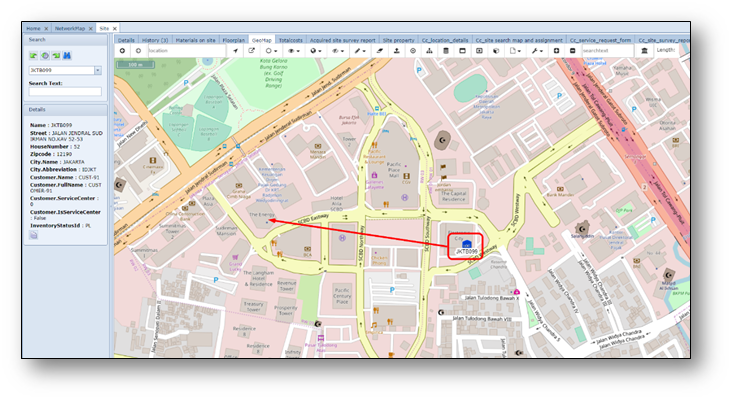Click the wrench tools icon in map toolbar
This screenshot has width=733, height=401.
click(x=536, y=50)
